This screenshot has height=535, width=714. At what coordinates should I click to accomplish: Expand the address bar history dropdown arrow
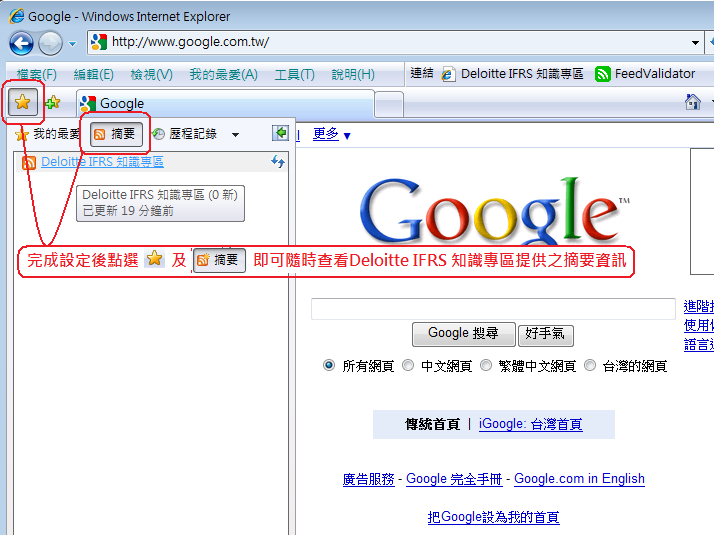(x=695, y=43)
